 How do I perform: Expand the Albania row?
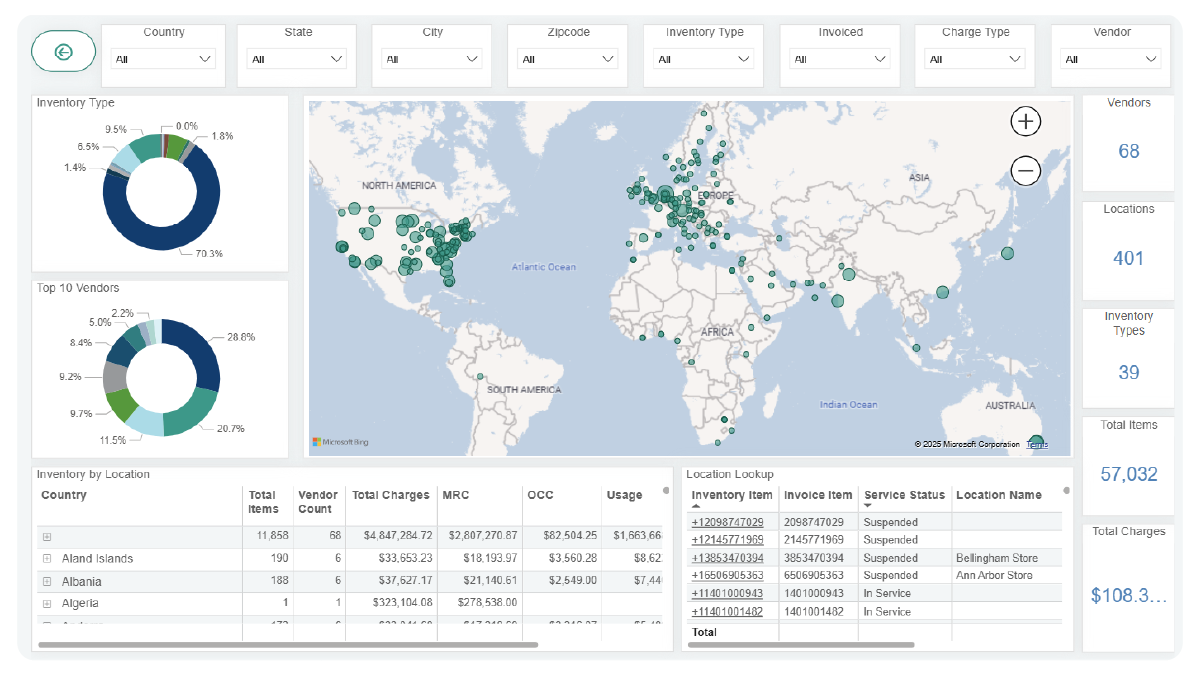[x=47, y=581]
